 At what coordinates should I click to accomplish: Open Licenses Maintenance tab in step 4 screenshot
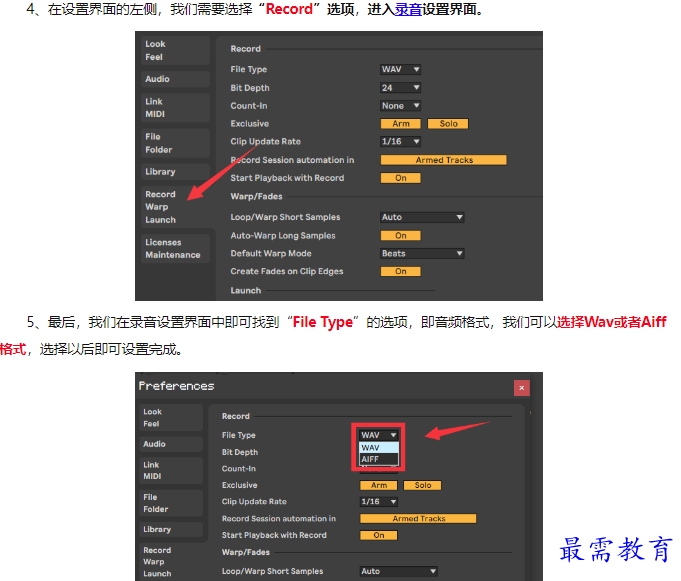click(x=175, y=248)
